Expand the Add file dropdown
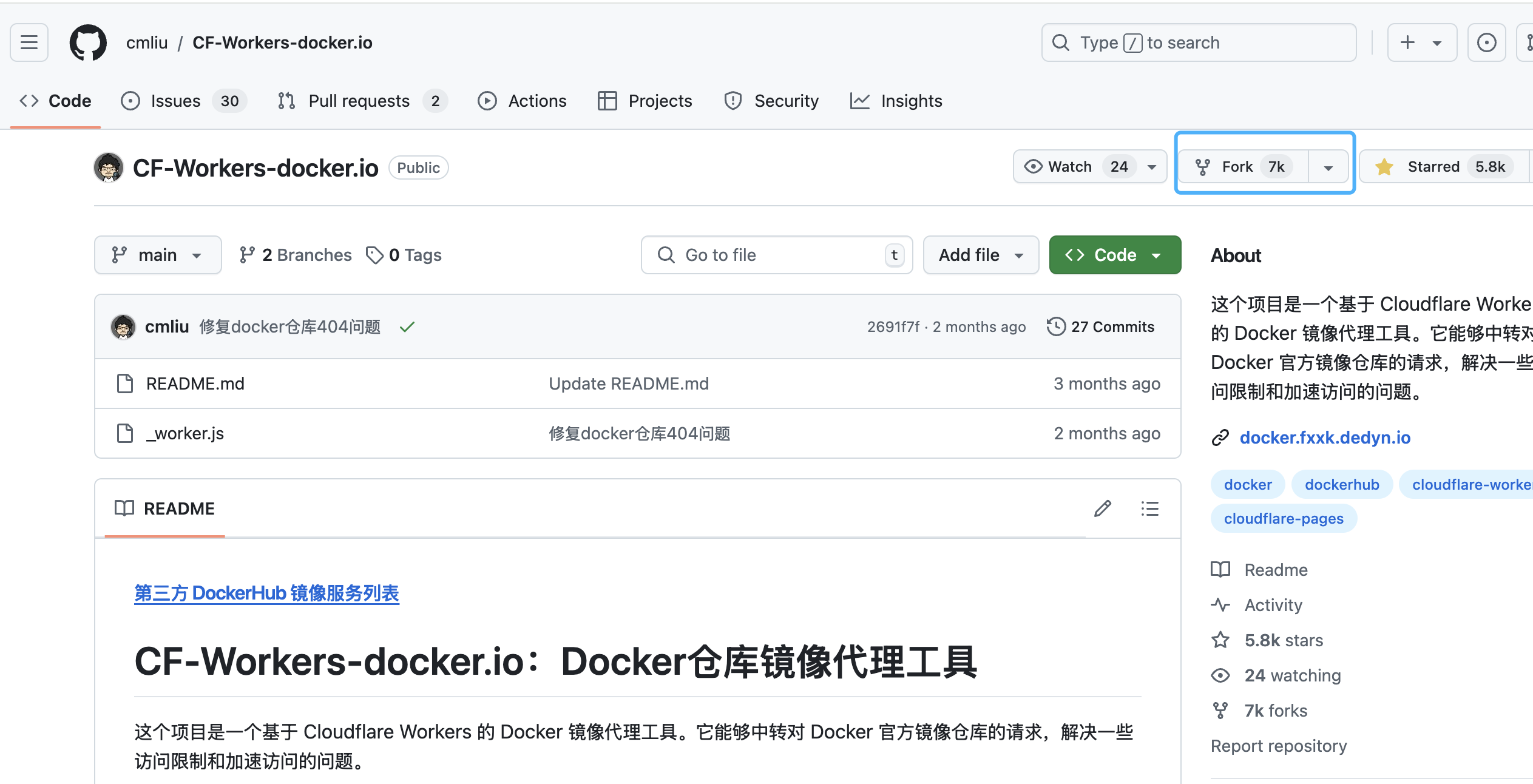The height and width of the screenshot is (784, 1533). click(981, 255)
